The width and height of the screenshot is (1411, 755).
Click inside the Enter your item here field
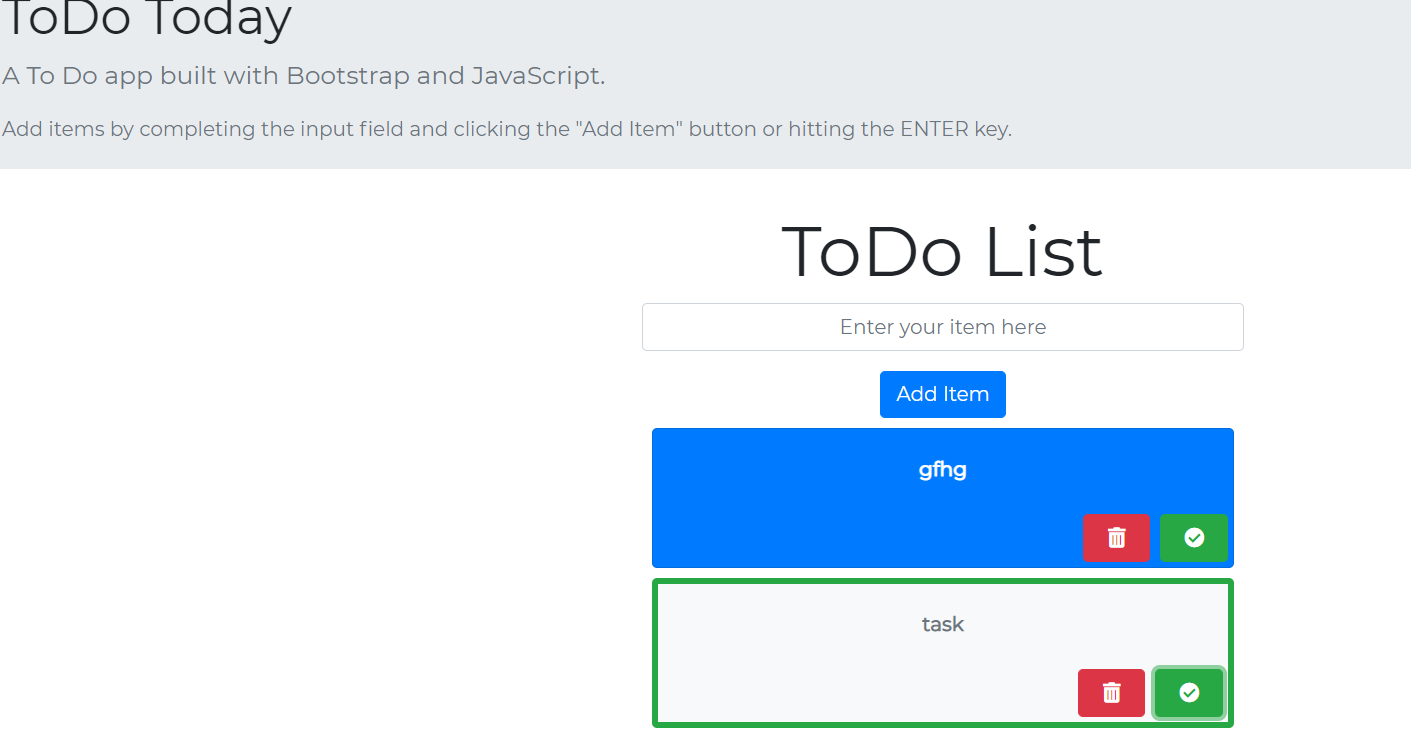tap(942, 326)
